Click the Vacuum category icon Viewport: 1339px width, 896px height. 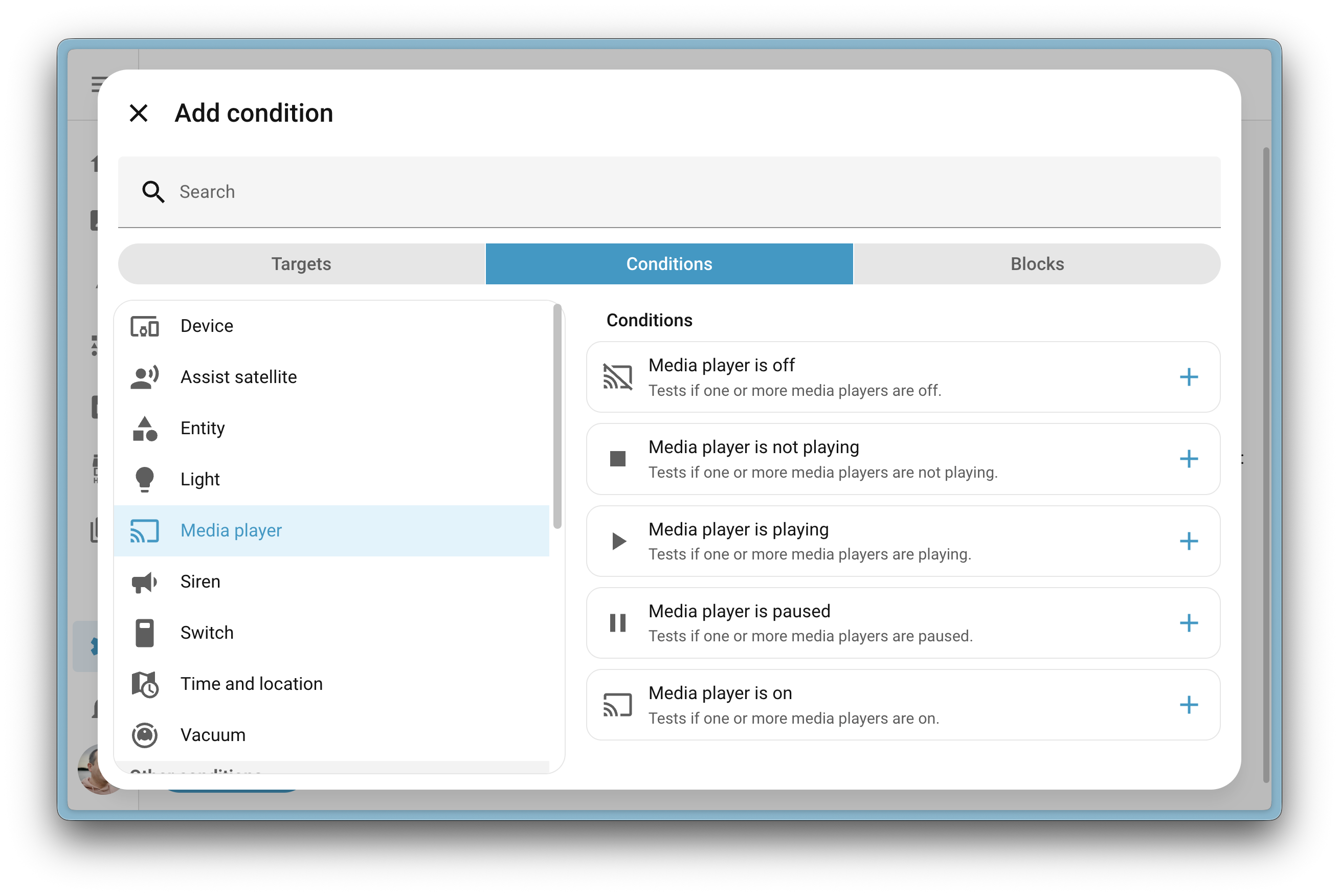point(145,735)
